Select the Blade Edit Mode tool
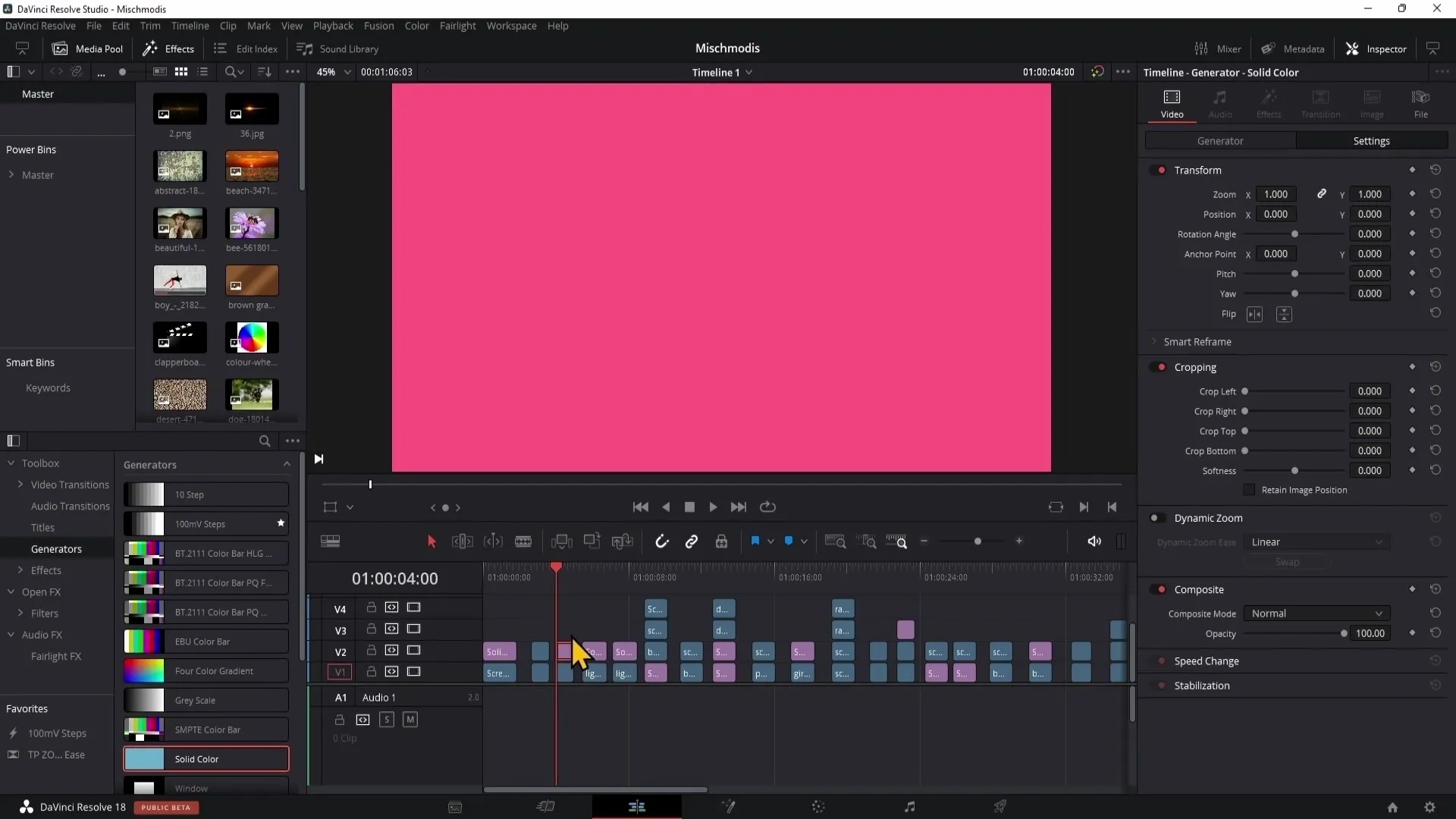This screenshot has height=819, width=1456. (523, 541)
